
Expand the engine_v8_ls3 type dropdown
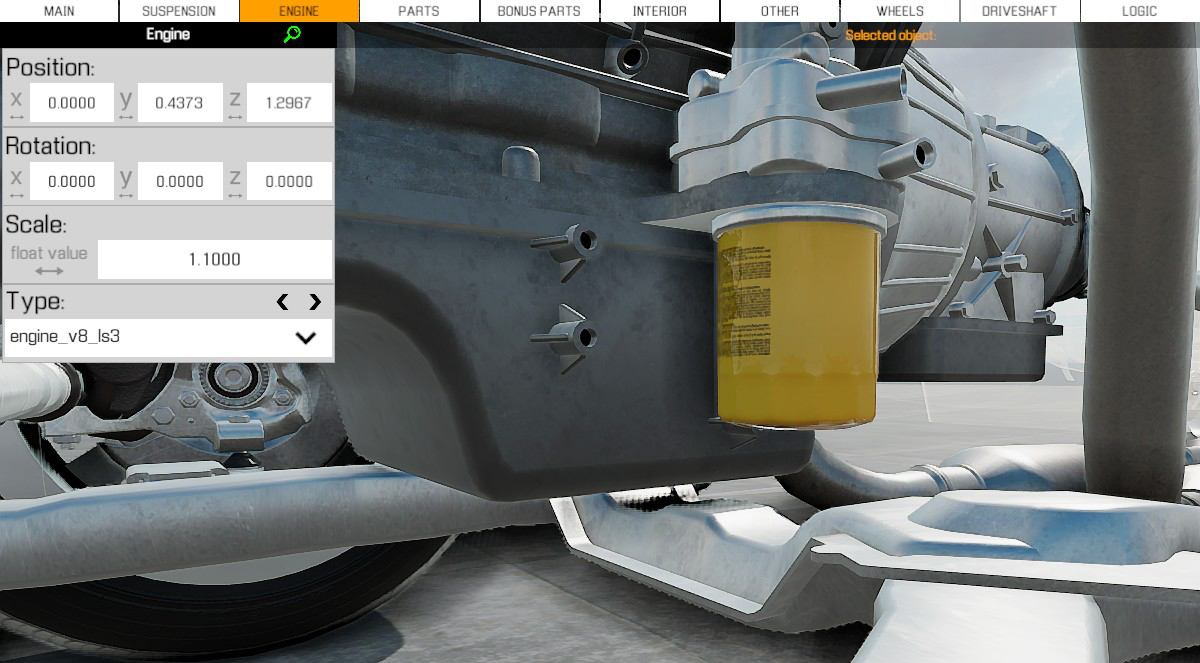point(306,337)
